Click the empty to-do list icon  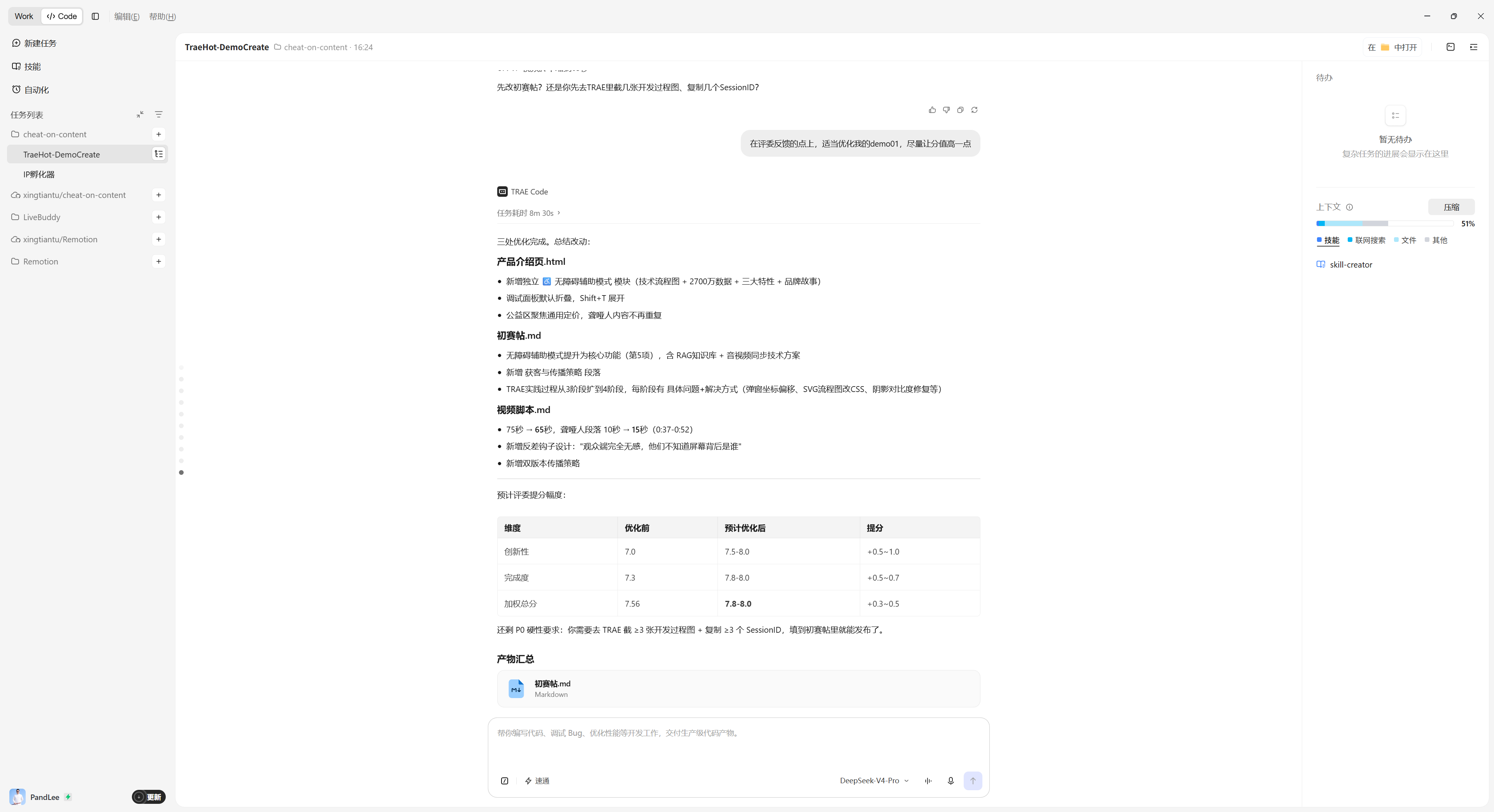tap(1396, 116)
